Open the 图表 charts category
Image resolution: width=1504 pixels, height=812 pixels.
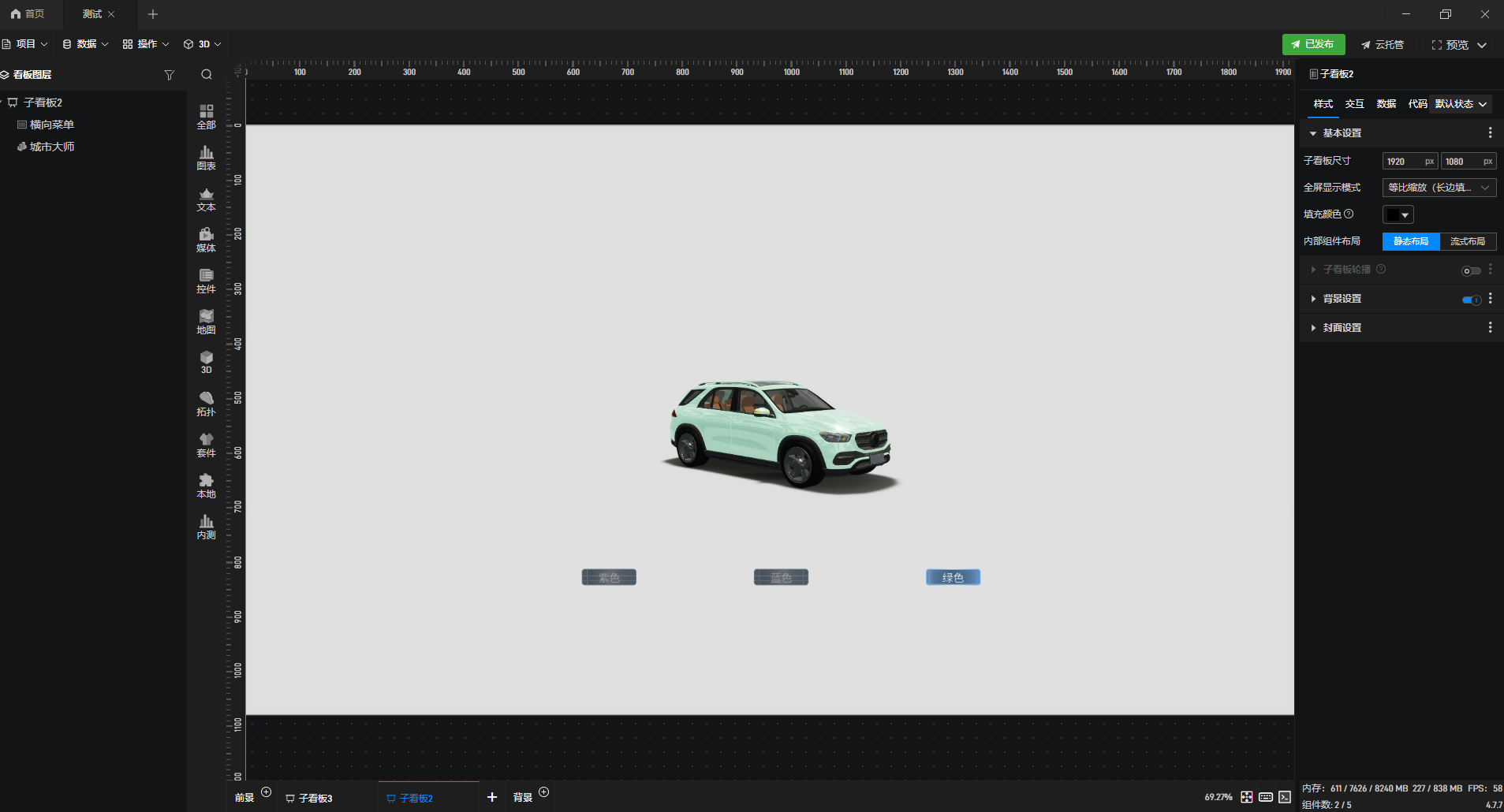click(206, 158)
